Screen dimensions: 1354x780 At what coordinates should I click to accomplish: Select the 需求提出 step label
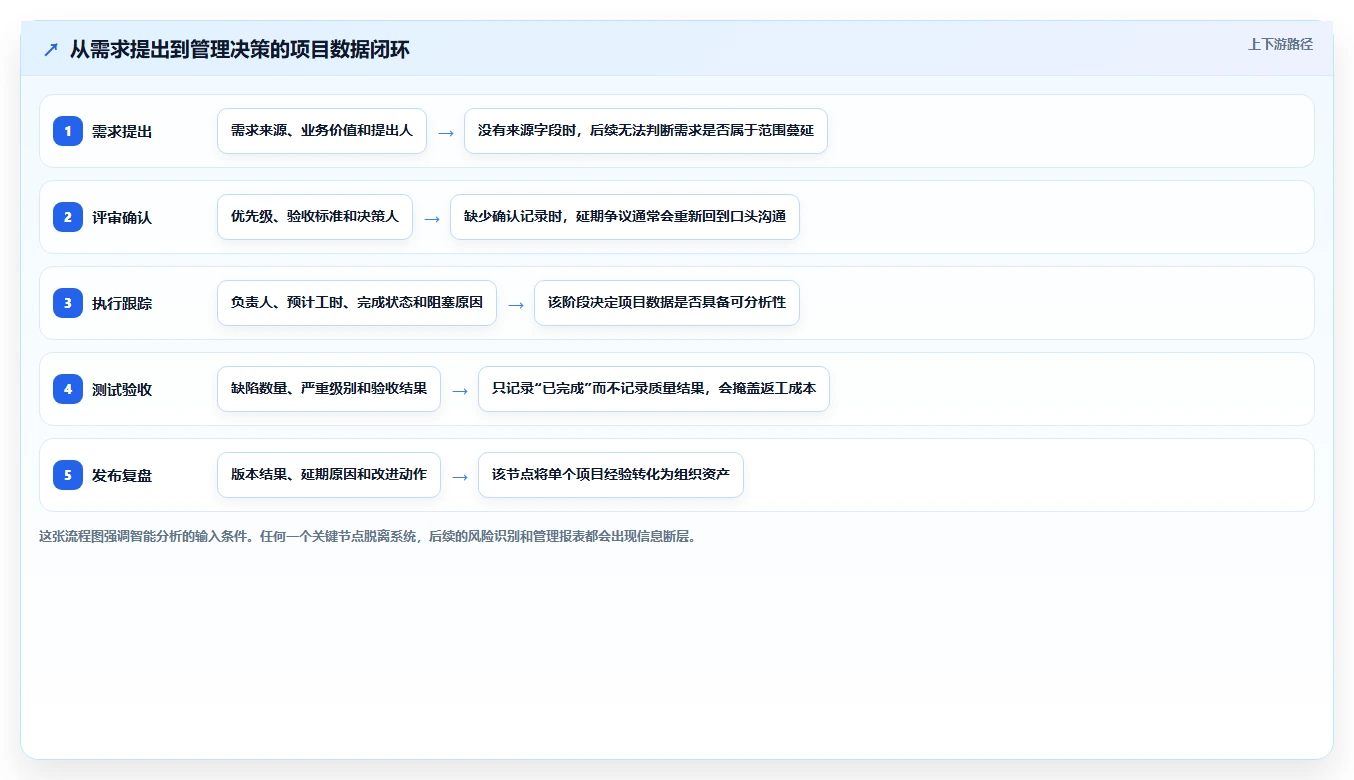122,131
